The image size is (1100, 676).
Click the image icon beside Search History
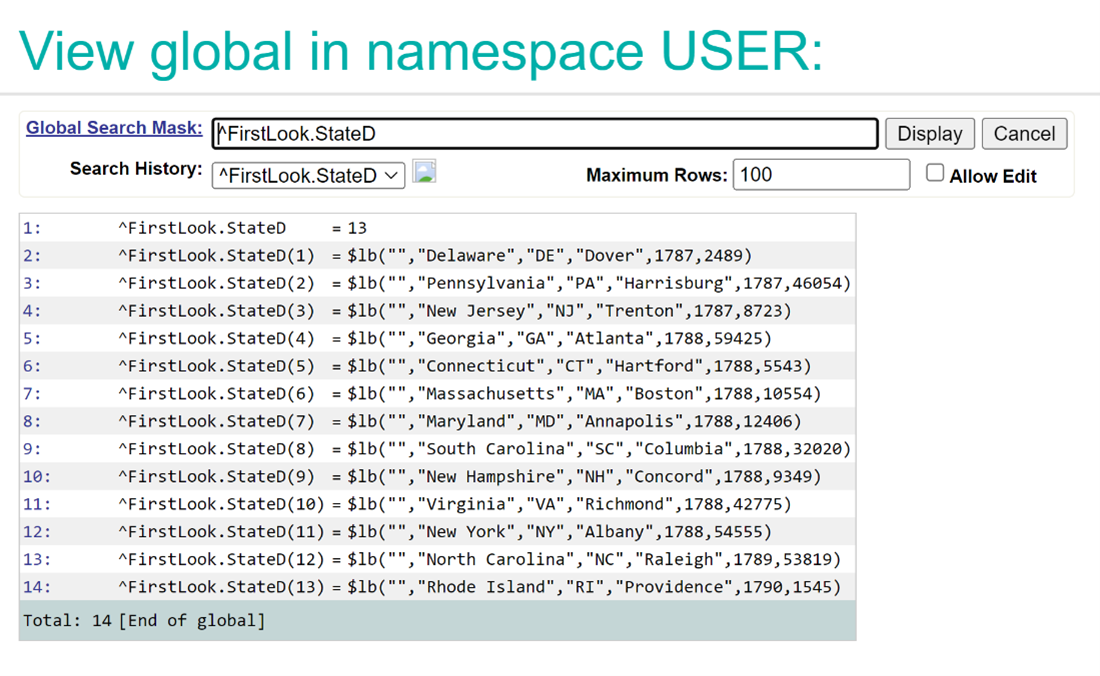tap(424, 171)
